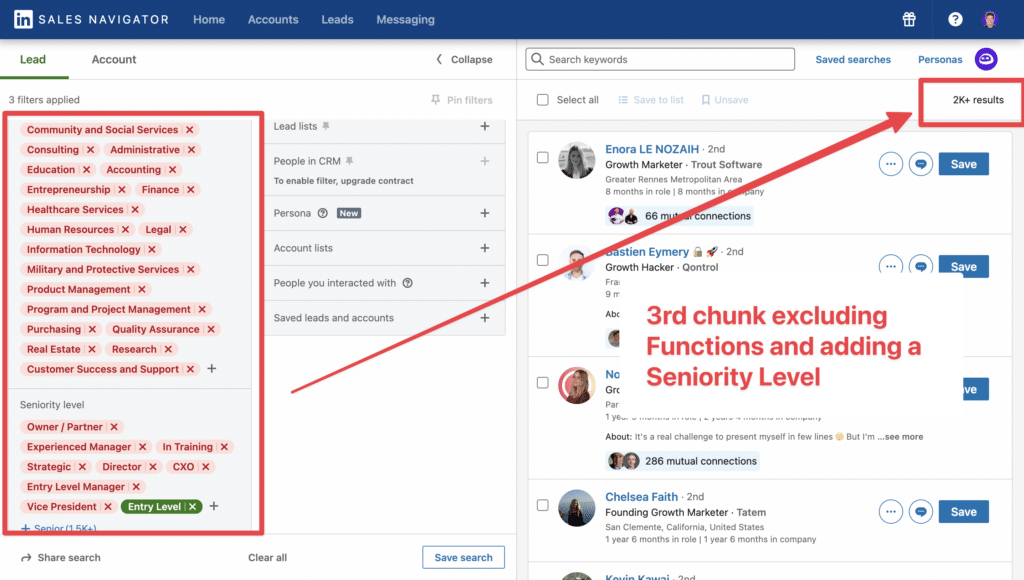Open Accounts in the top navigation
The image size is (1024, 580).
click(x=273, y=20)
